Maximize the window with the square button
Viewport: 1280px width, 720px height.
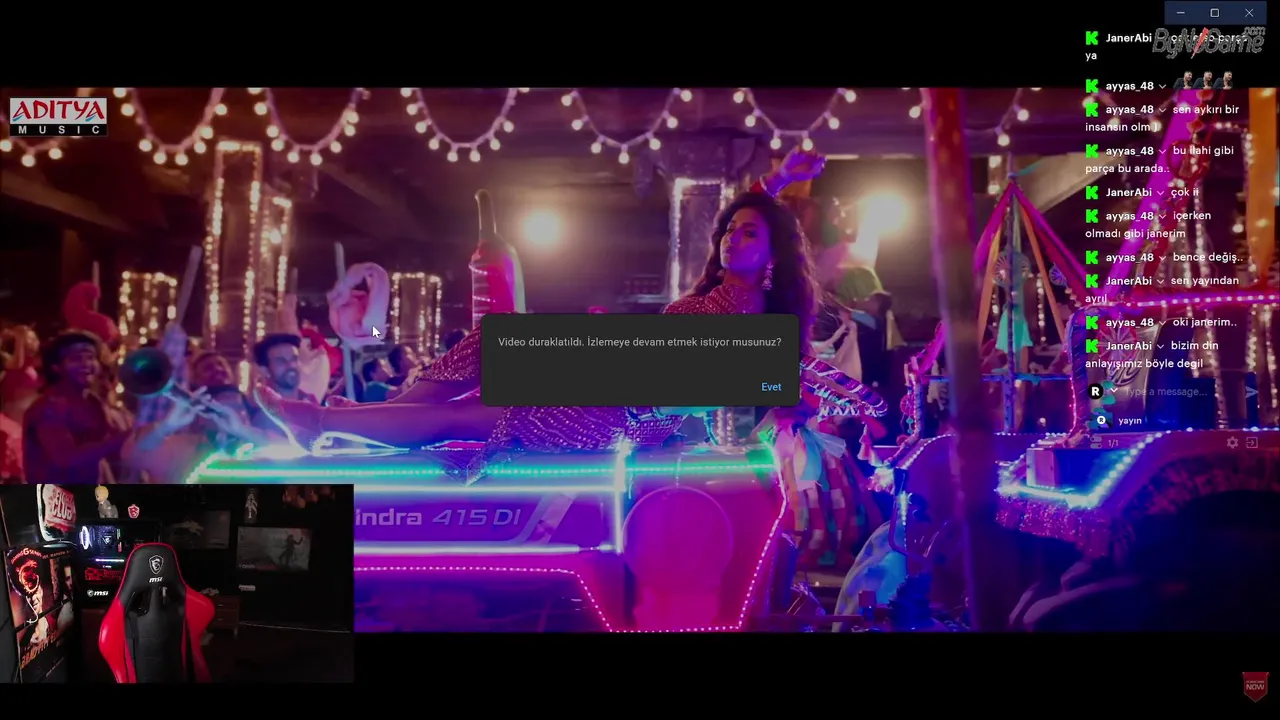point(1214,13)
